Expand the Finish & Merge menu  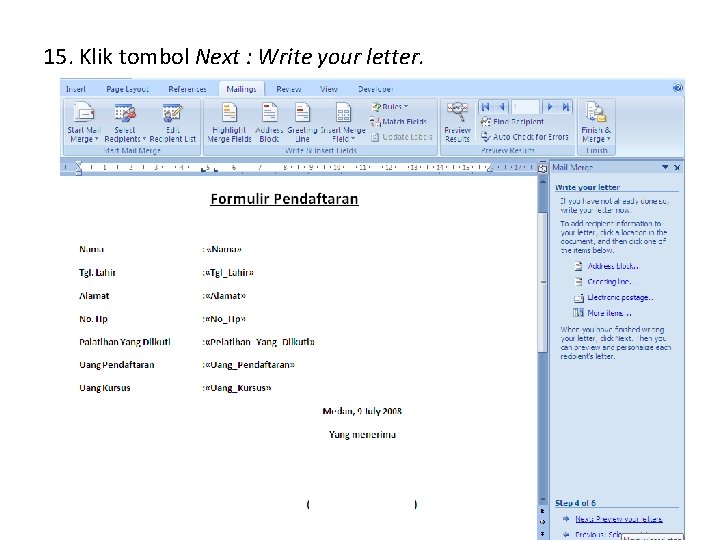click(x=596, y=123)
